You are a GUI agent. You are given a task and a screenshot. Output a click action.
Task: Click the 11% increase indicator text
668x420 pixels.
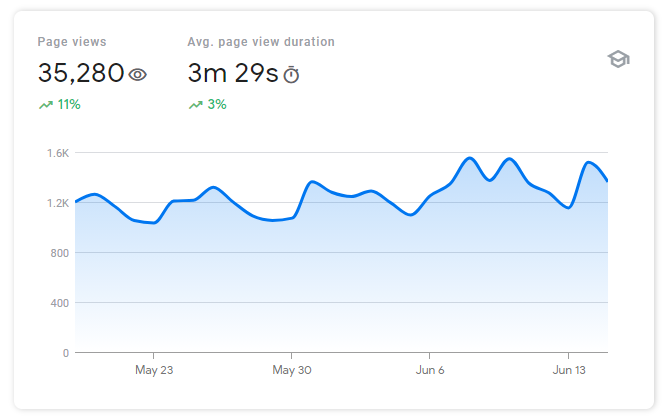69,104
